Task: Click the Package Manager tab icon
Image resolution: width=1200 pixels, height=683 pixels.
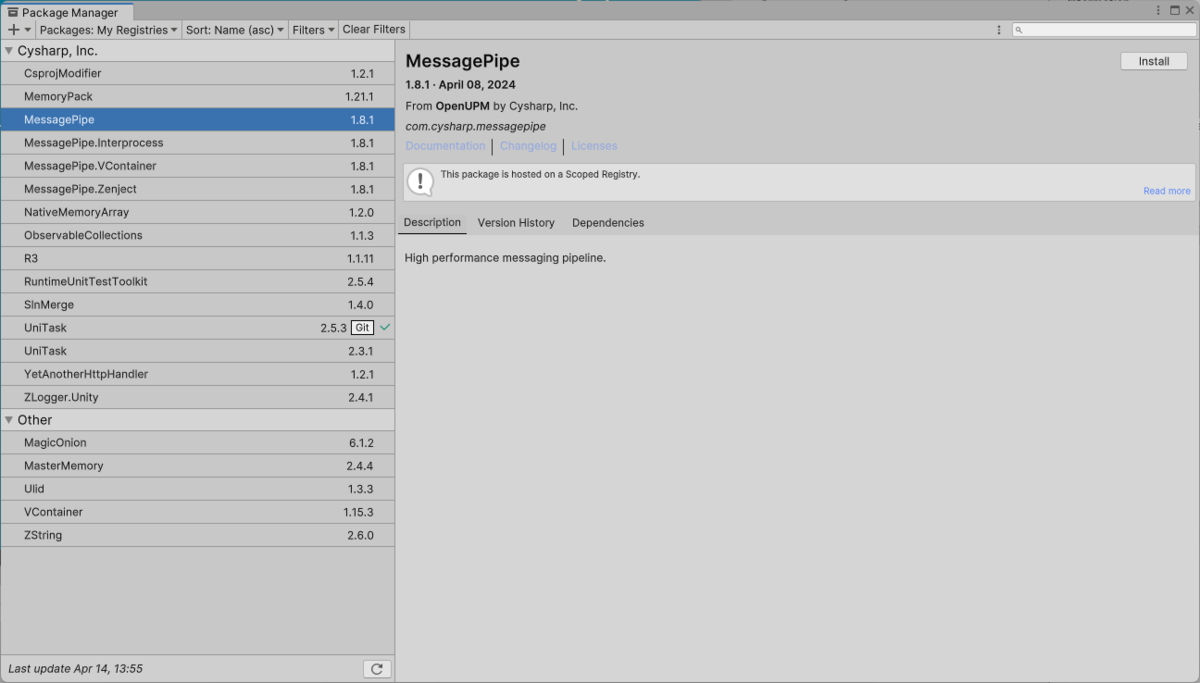Action: click(13, 13)
